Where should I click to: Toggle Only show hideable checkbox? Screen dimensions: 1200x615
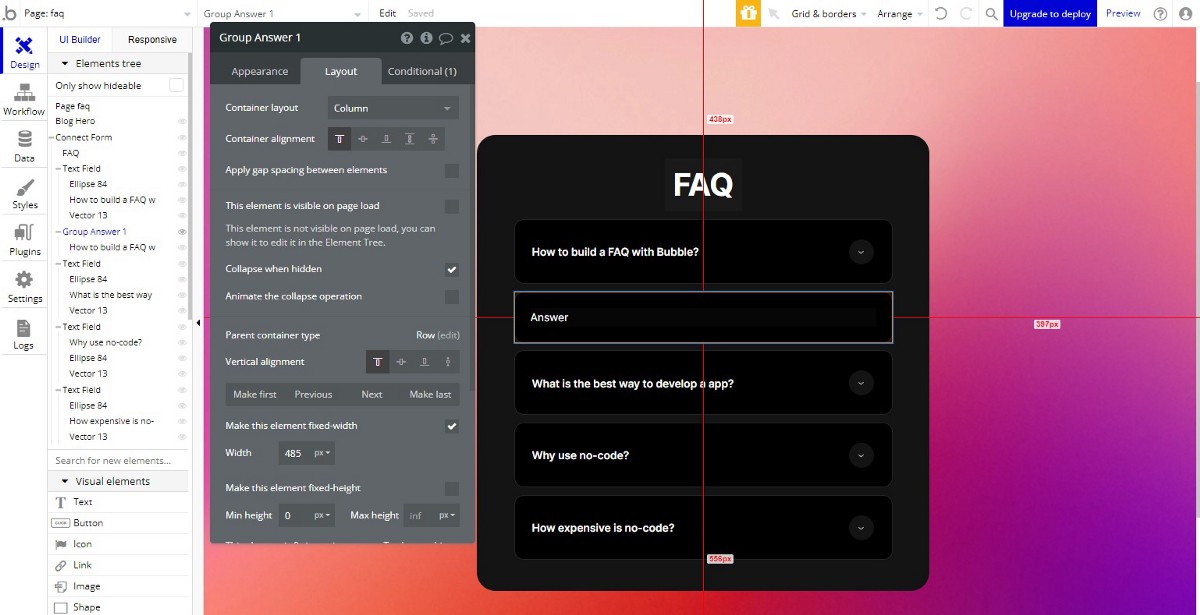point(176,86)
